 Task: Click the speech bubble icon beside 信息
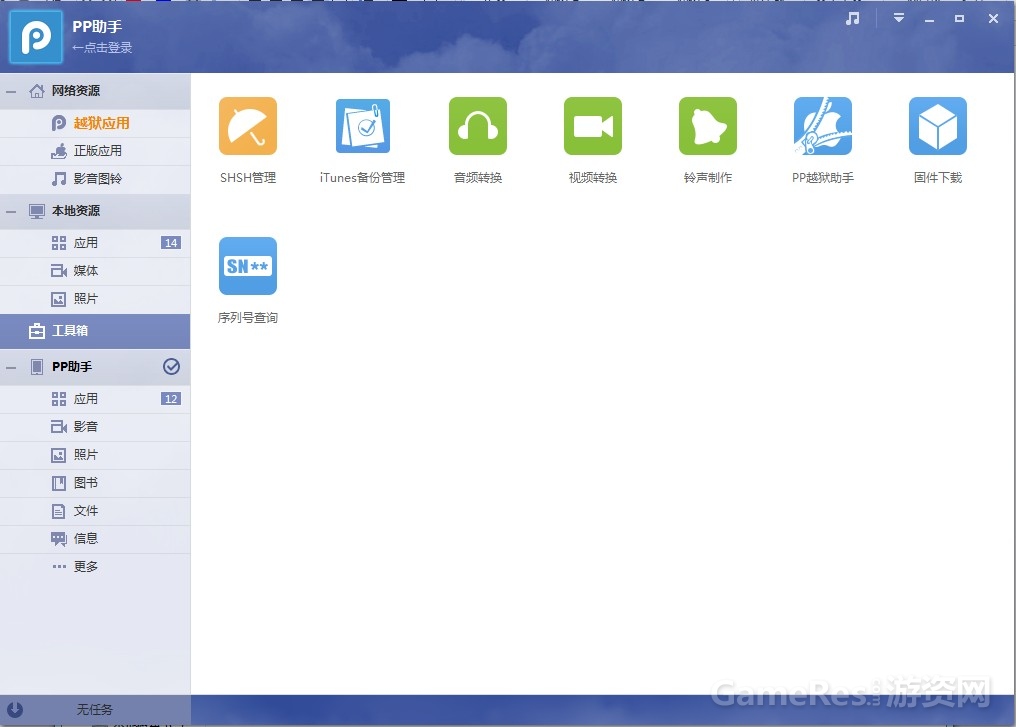(58, 538)
